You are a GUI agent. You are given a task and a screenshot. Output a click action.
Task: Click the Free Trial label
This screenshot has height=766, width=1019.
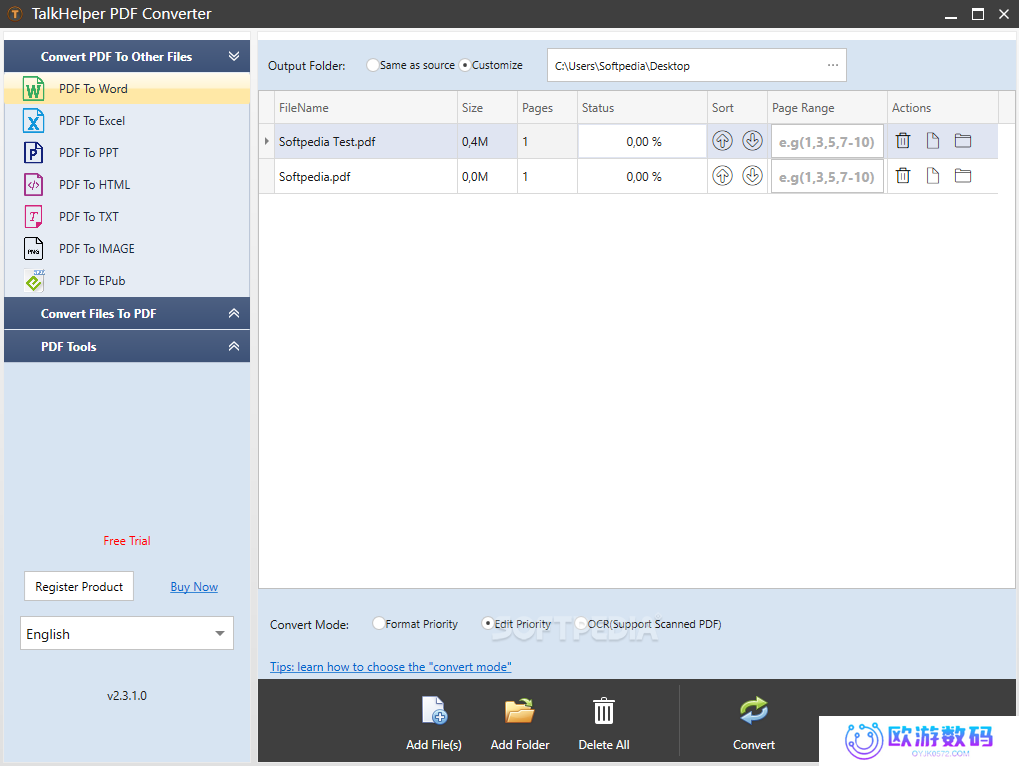(x=127, y=541)
